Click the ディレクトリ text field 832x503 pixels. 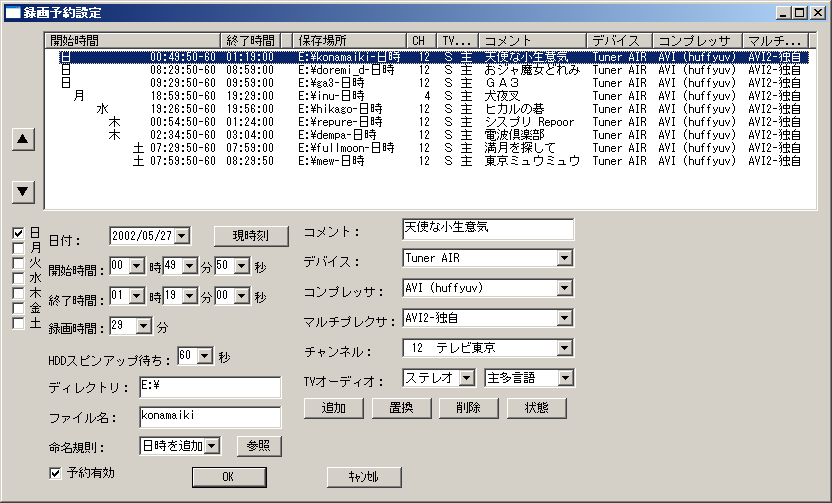(210, 387)
